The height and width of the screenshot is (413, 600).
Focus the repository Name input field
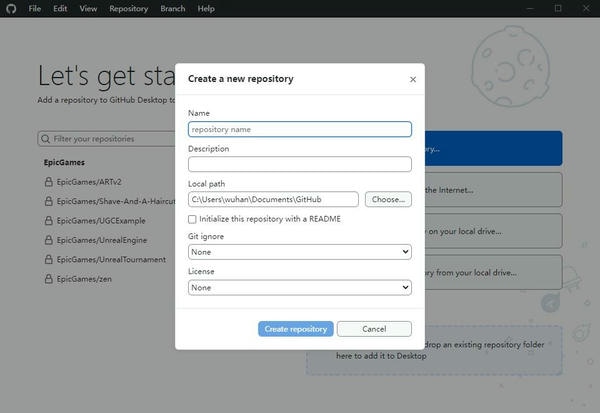(x=300, y=129)
